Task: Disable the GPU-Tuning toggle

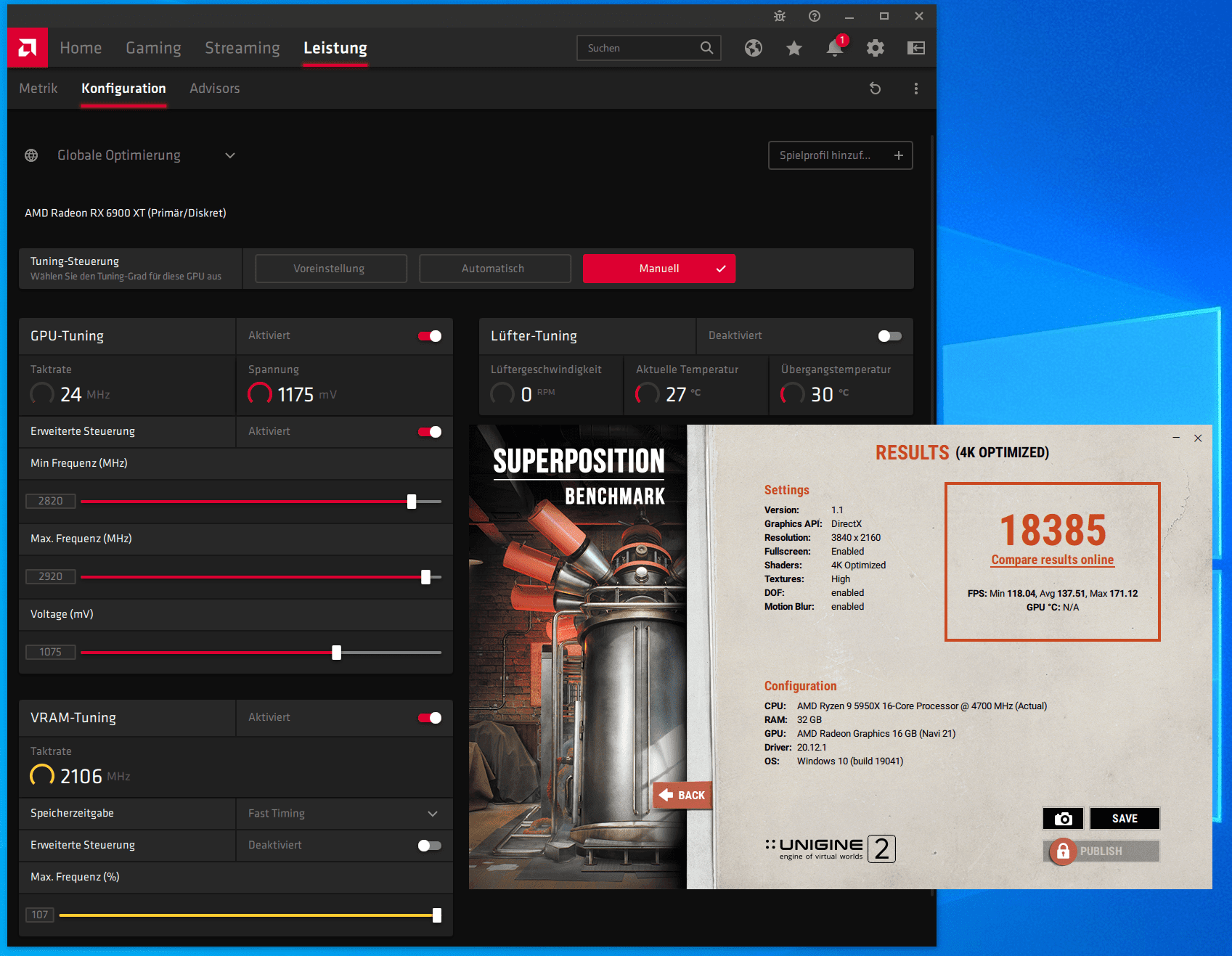Action: [x=430, y=336]
